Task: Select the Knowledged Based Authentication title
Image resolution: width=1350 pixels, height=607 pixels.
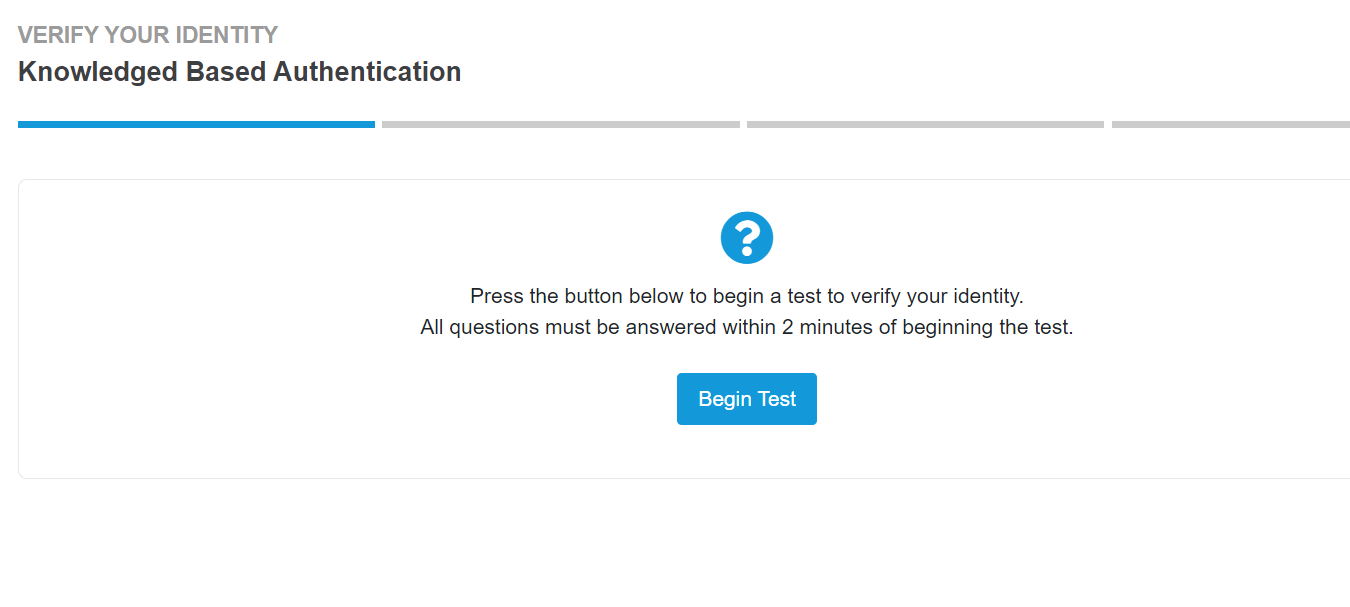Action: pos(239,71)
